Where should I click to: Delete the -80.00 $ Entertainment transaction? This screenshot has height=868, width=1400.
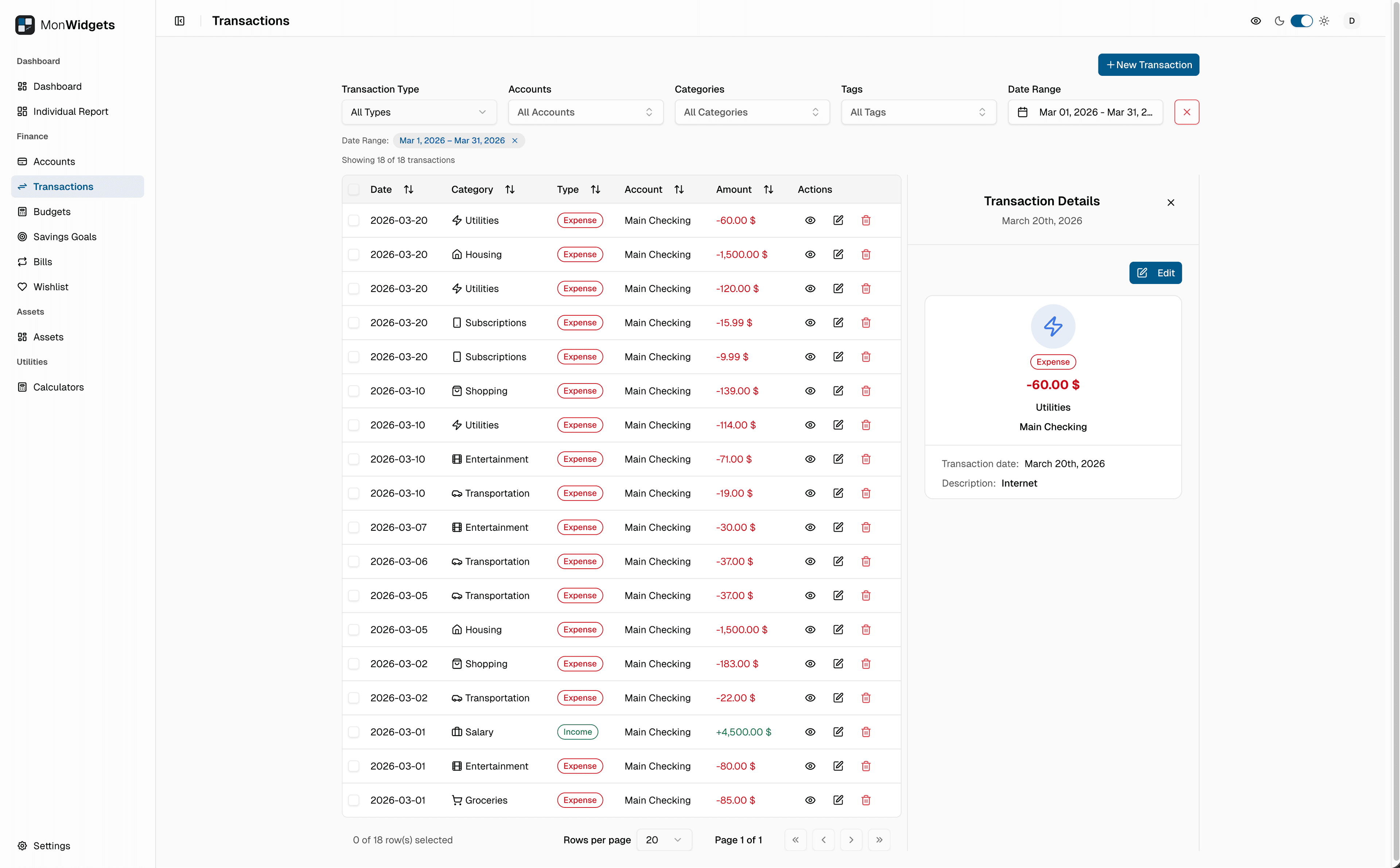click(866, 766)
